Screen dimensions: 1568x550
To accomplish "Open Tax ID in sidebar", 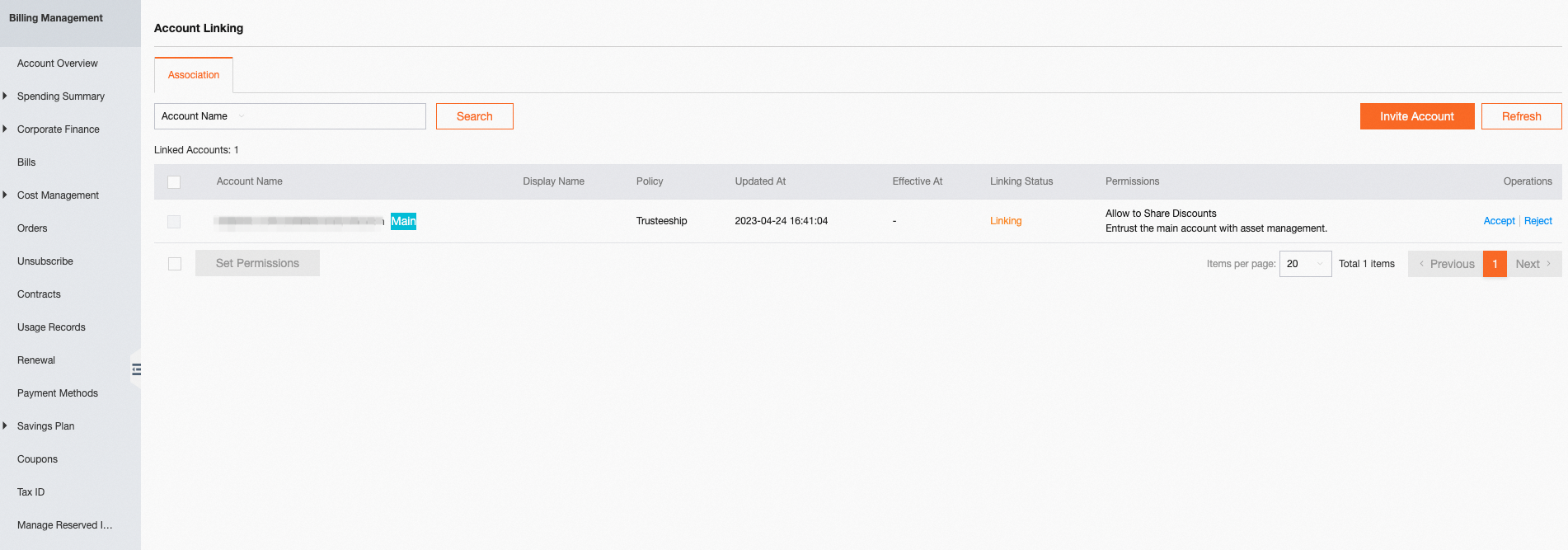I will (31, 492).
